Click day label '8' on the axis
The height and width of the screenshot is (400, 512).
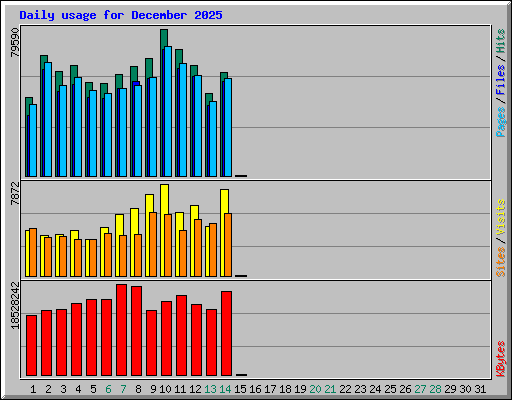[x=138, y=389]
